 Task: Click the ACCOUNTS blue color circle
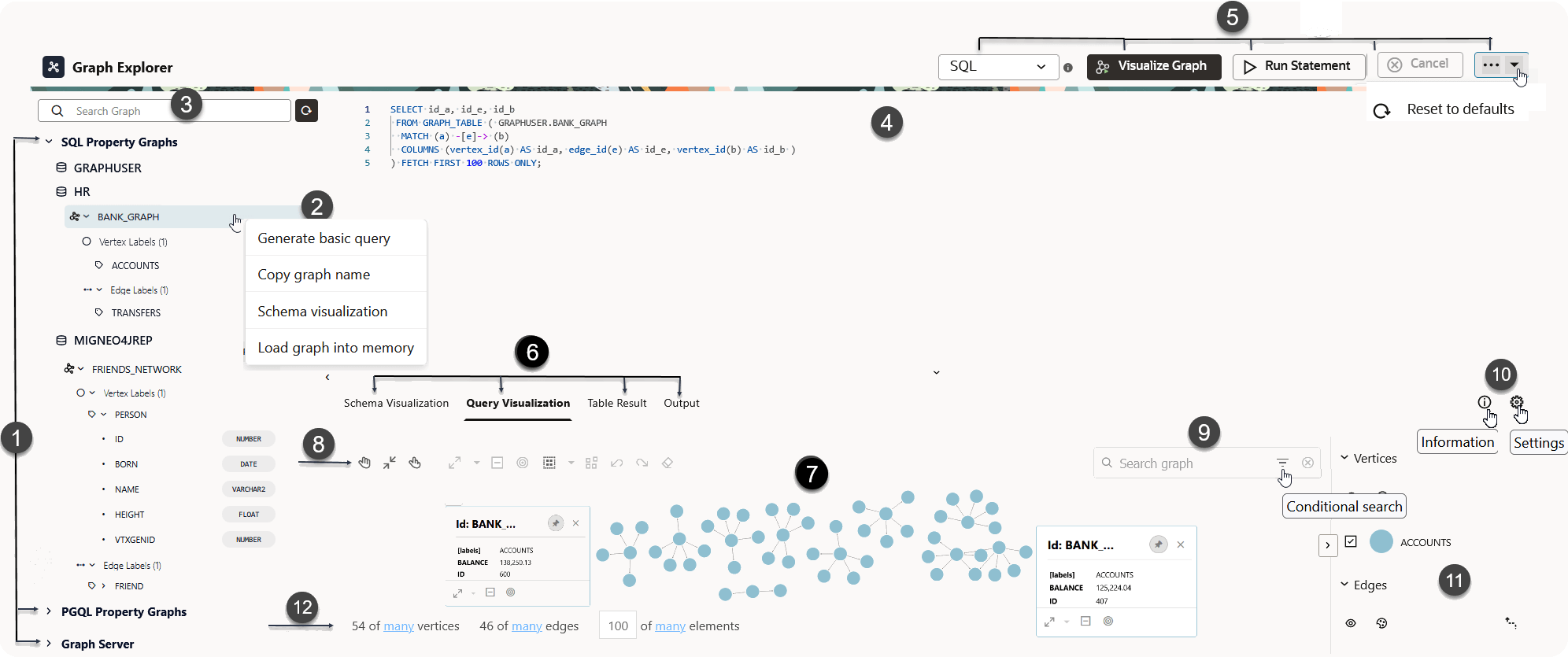tap(1381, 541)
